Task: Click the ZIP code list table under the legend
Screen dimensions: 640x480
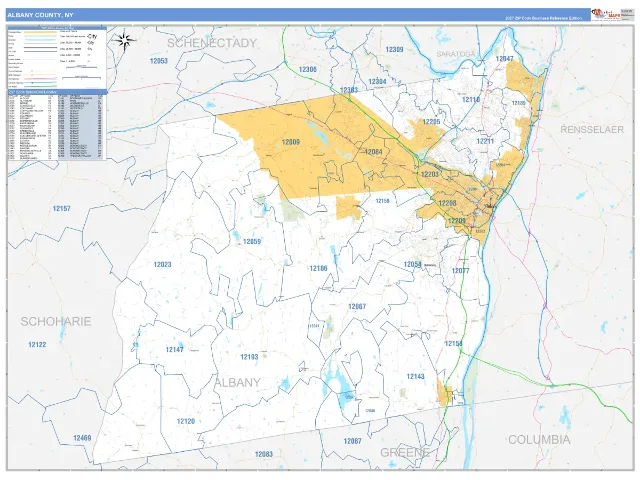Action: [x=57, y=125]
